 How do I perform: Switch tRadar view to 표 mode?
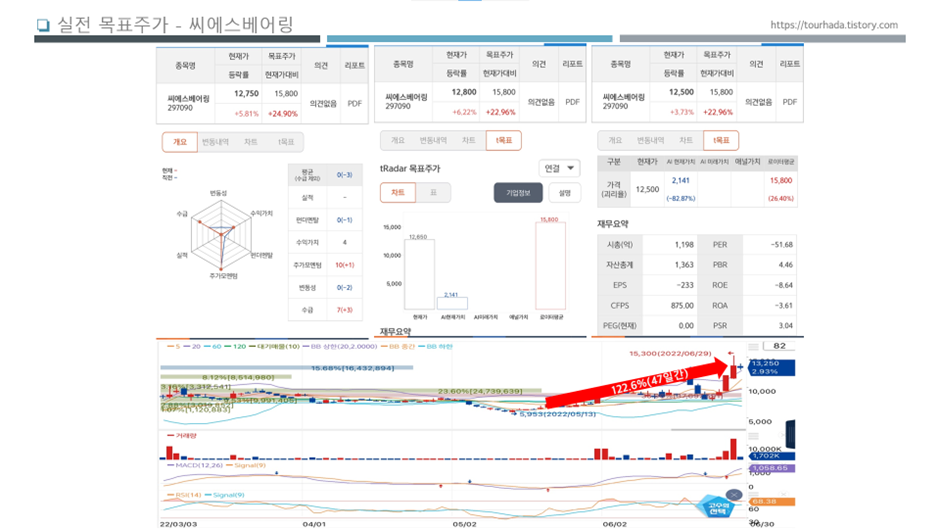click(433, 193)
